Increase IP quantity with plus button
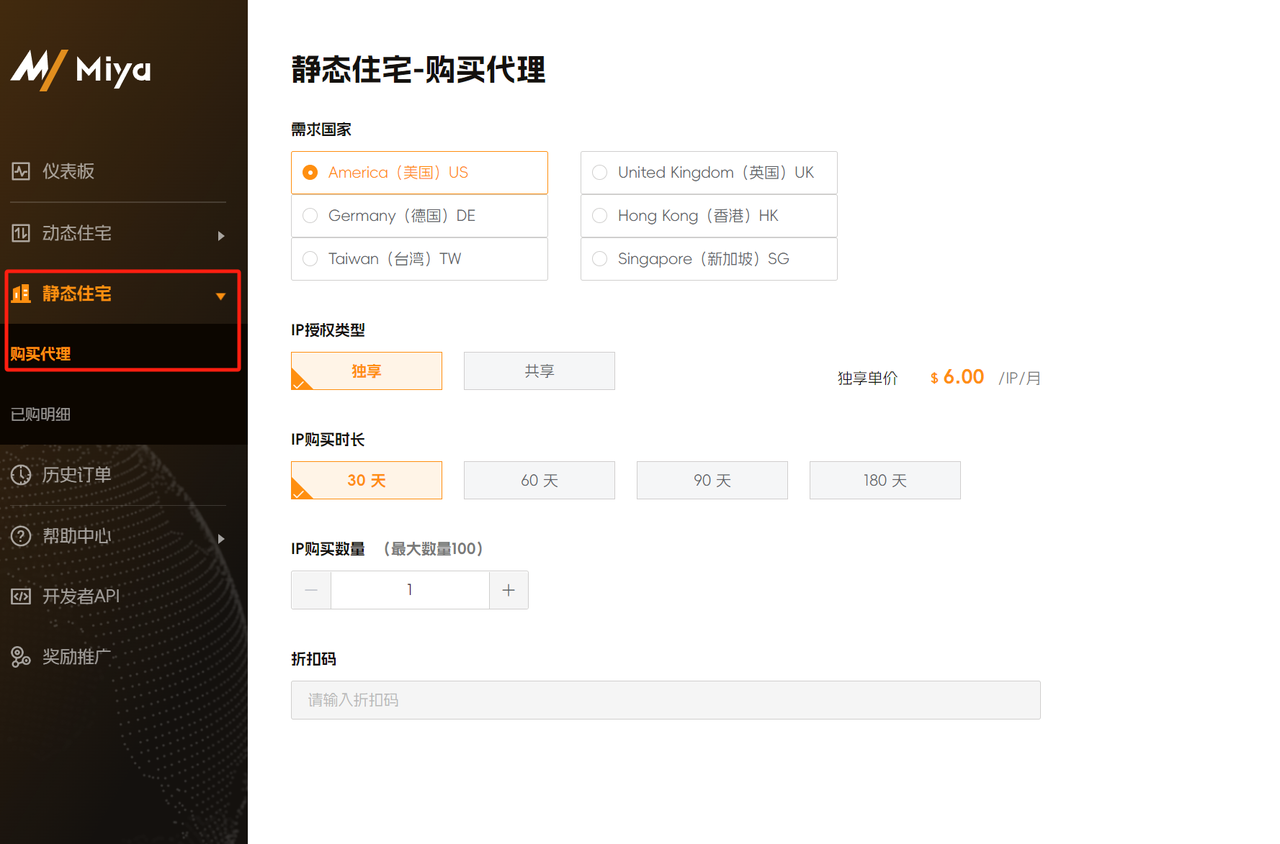Screen dimensions: 1280x844 point(508,590)
